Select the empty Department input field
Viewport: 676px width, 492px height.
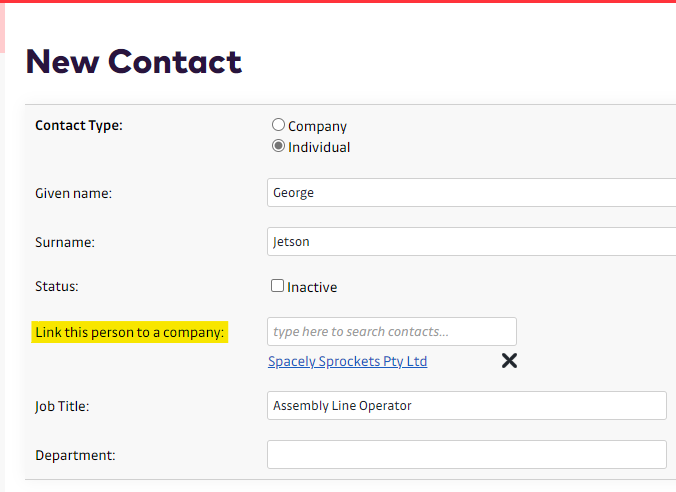466,454
